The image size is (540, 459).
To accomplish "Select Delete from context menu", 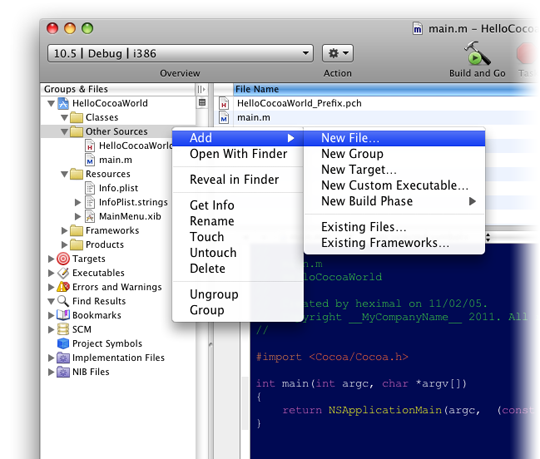I will (238, 269).
